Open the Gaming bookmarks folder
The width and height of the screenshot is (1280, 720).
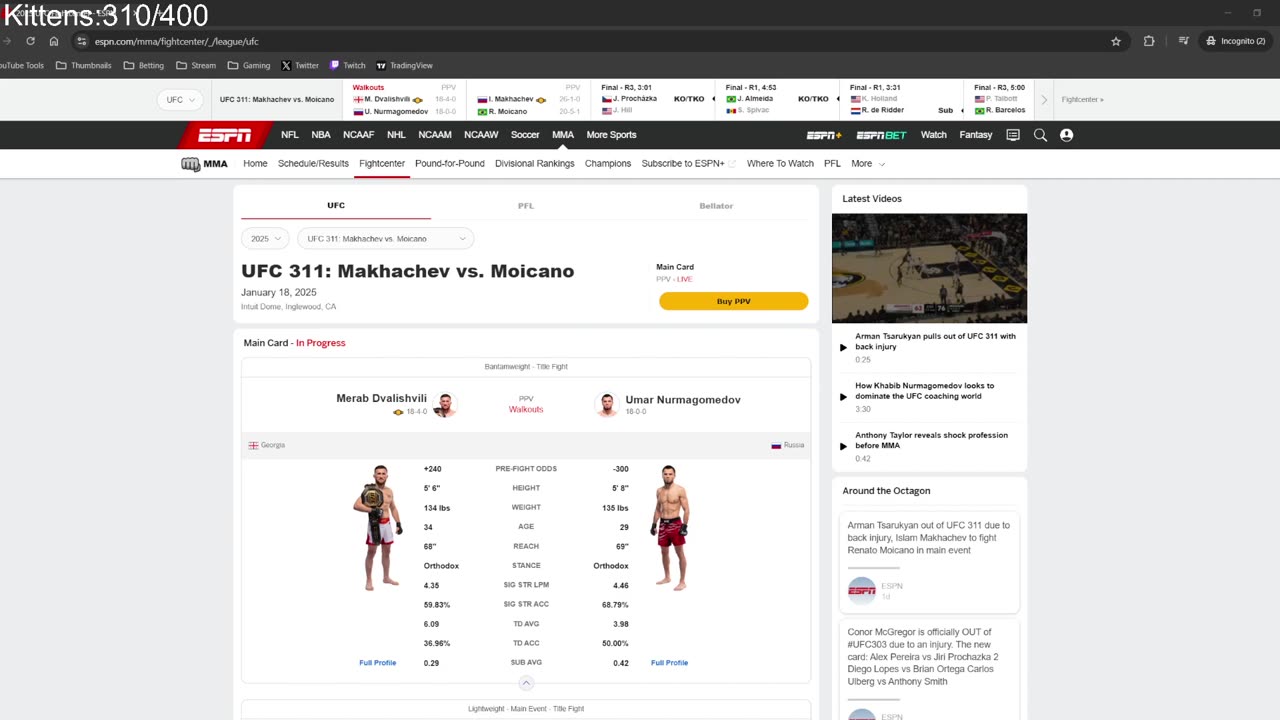click(249, 66)
